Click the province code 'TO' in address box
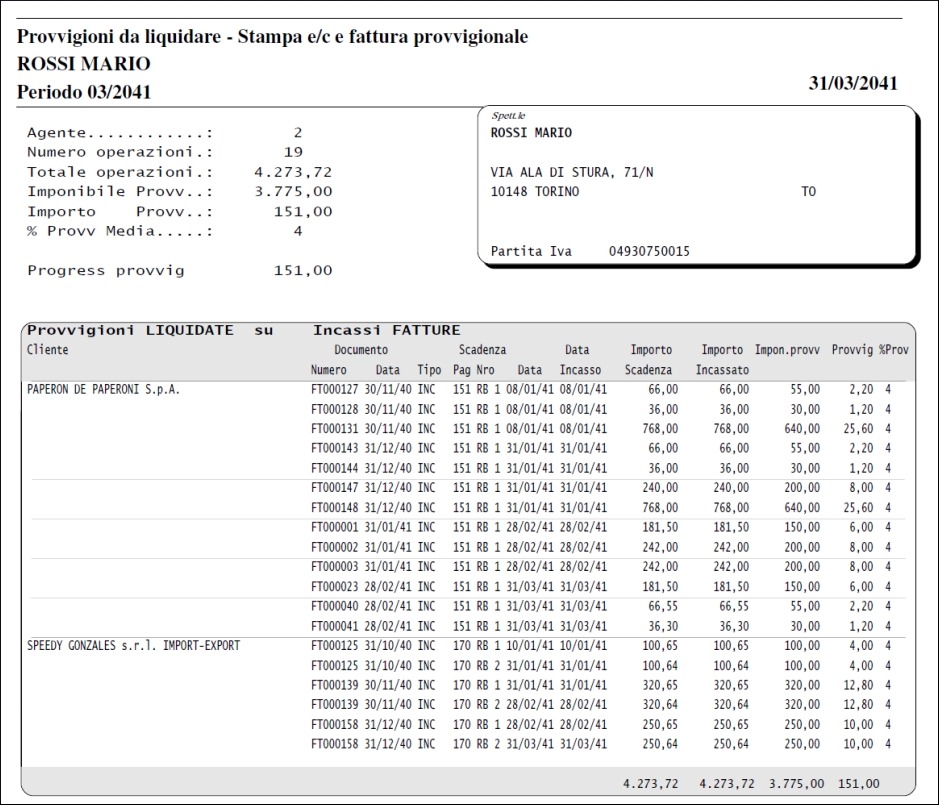This screenshot has width=939, height=805. click(808, 192)
